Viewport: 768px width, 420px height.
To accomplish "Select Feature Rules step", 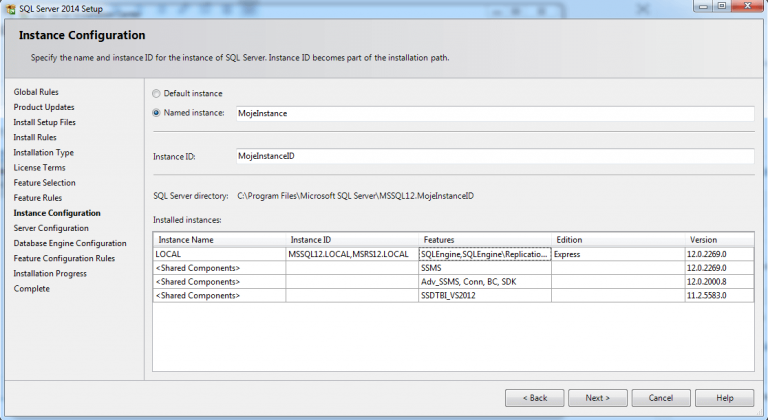I will (x=38, y=198).
